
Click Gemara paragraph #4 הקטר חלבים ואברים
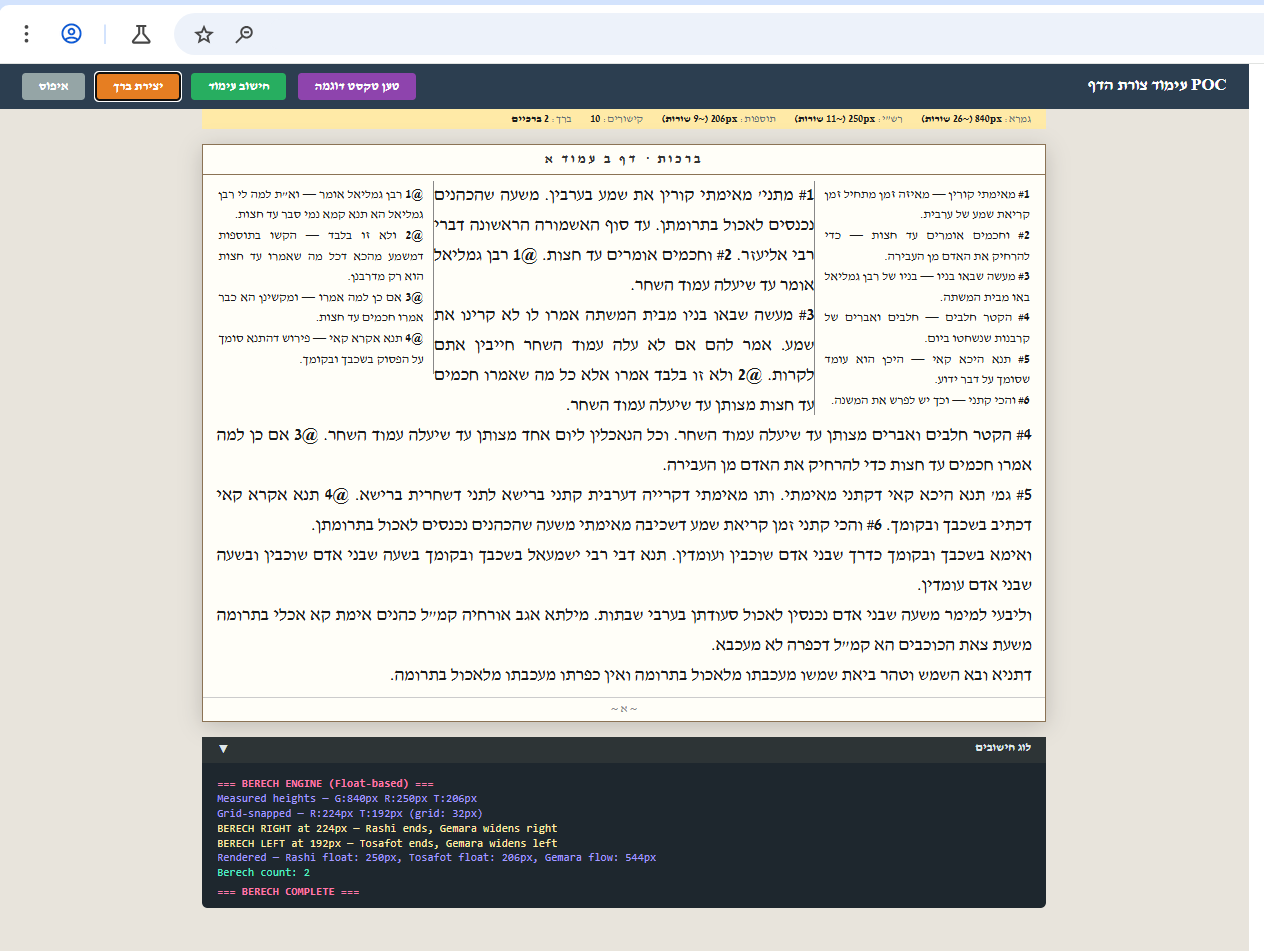pos(623,450)
